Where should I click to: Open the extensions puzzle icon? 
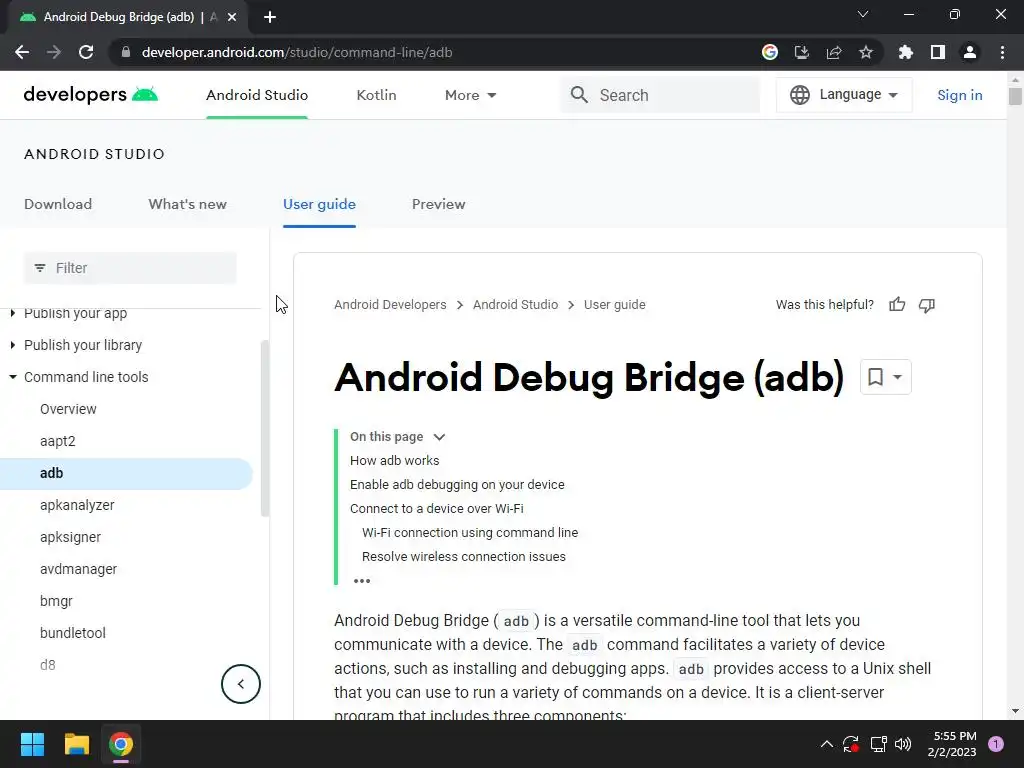click(905, 52)
